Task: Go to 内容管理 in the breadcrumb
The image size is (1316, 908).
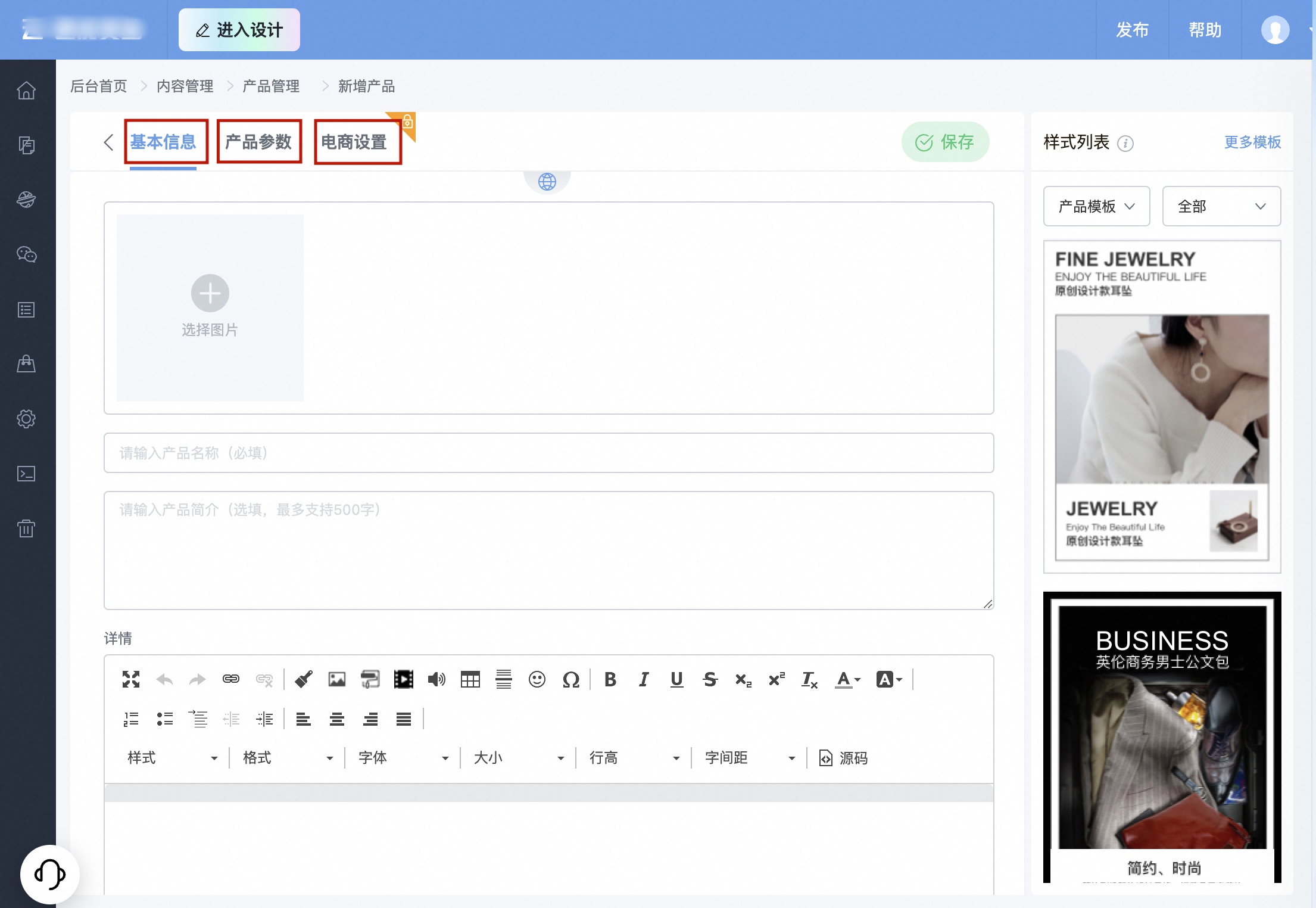Action: [x=185, y=86]
